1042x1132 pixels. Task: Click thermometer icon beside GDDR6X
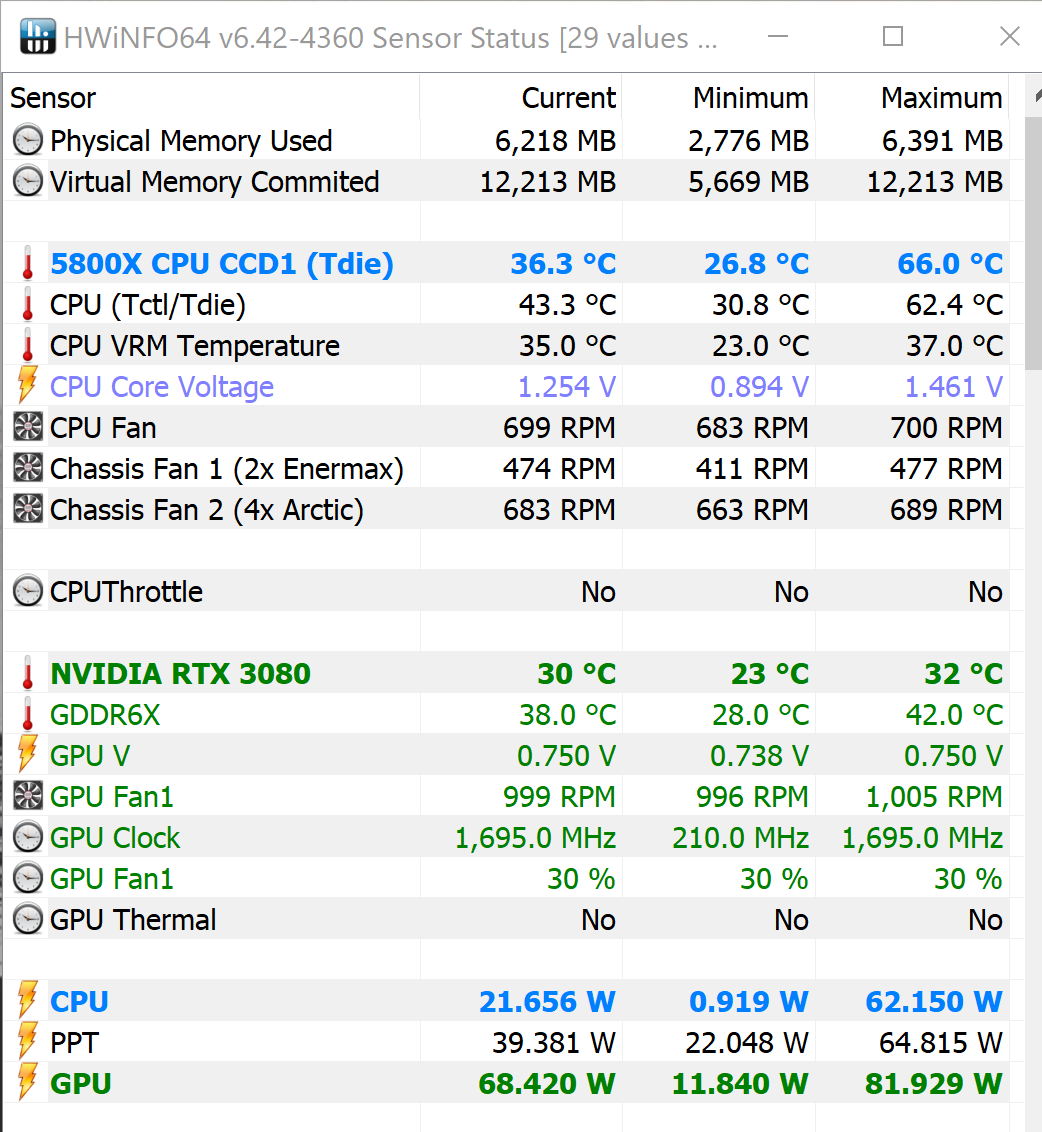[28, 715]
